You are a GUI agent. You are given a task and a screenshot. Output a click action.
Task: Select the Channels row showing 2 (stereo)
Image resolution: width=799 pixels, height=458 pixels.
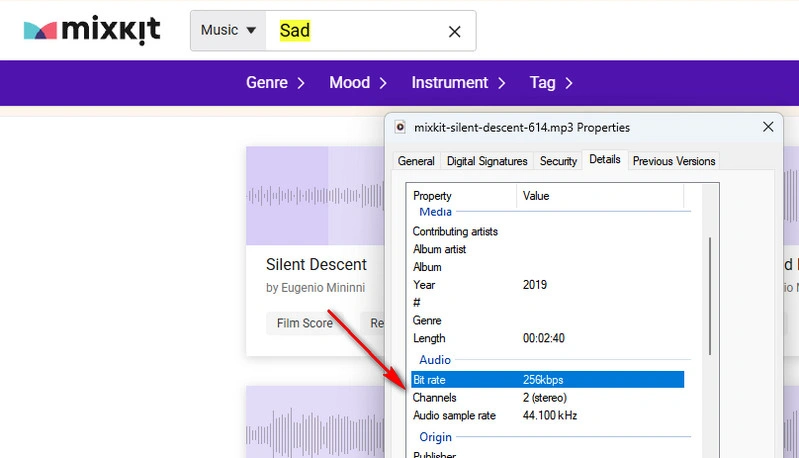coord(548,397)
